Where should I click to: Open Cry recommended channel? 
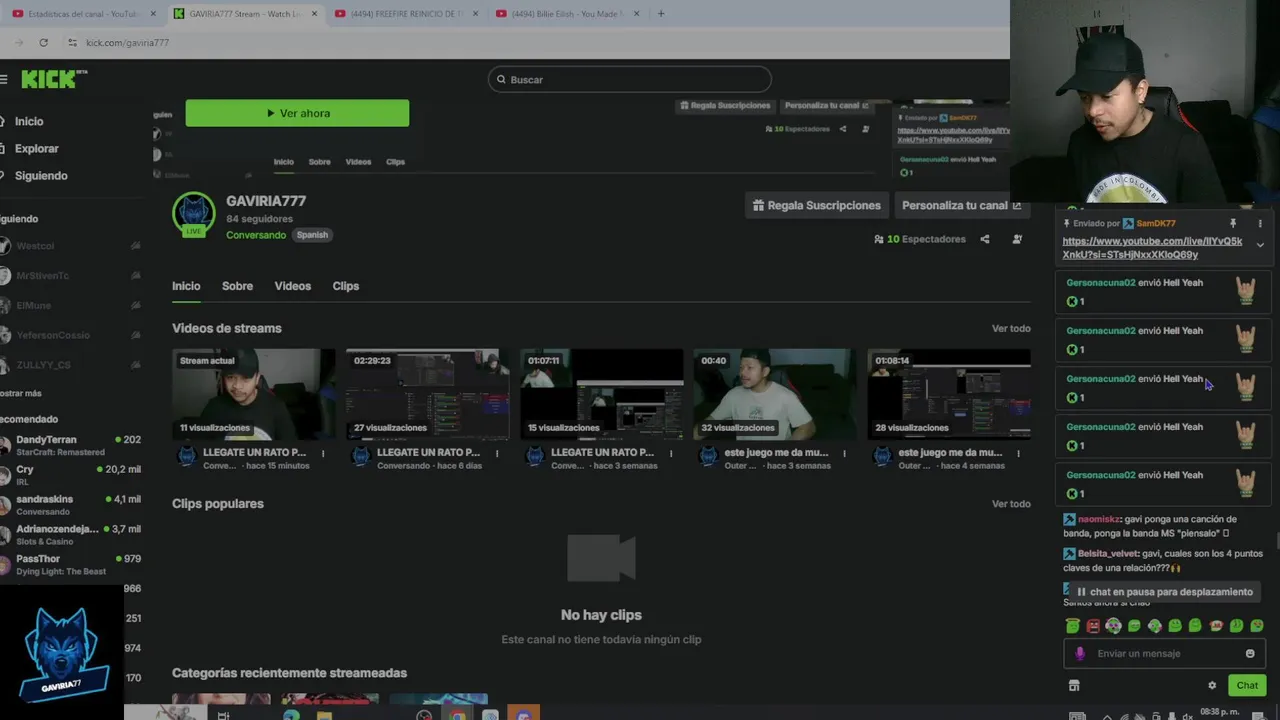click(x=70, y=475)
